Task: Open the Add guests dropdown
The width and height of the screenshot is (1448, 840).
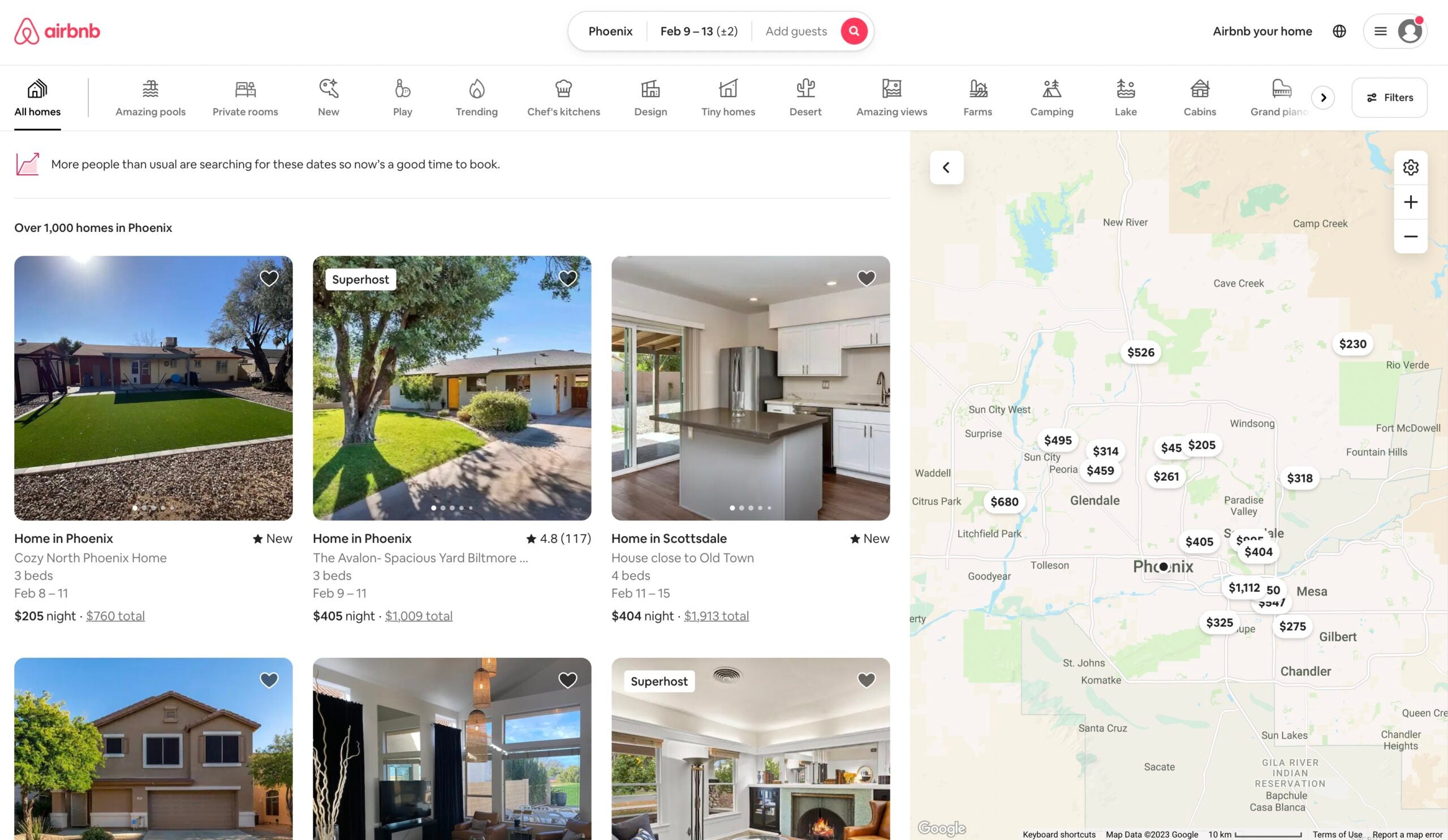Action: [796, 31]
